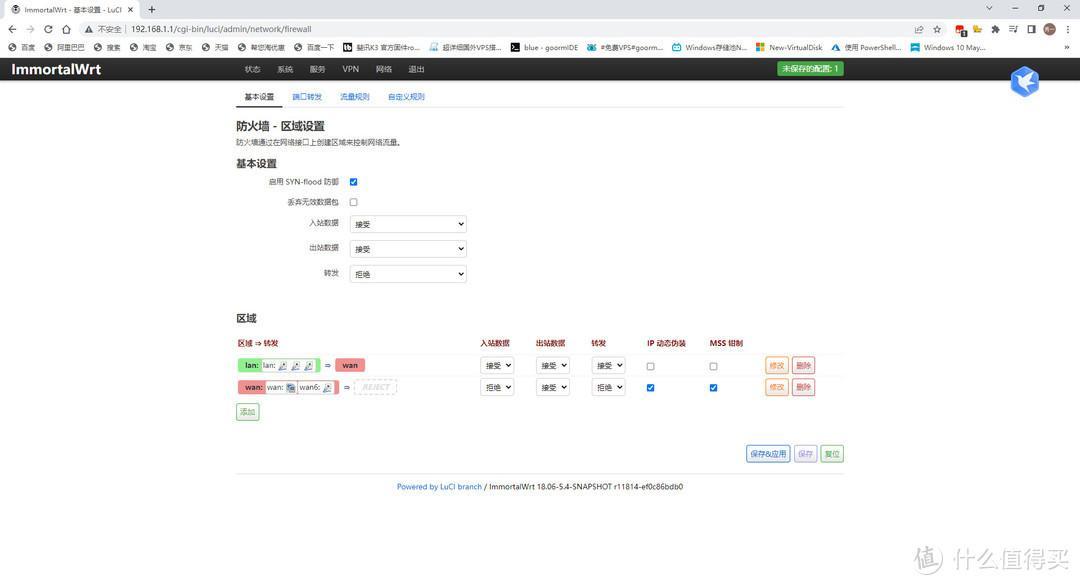Click 退出 to log out
1080x585 pixels.
coord(416,69)
